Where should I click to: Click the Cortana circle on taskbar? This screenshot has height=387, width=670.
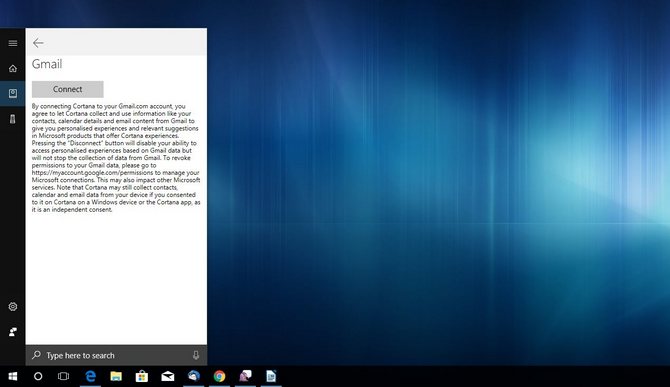tap(38, 376)
